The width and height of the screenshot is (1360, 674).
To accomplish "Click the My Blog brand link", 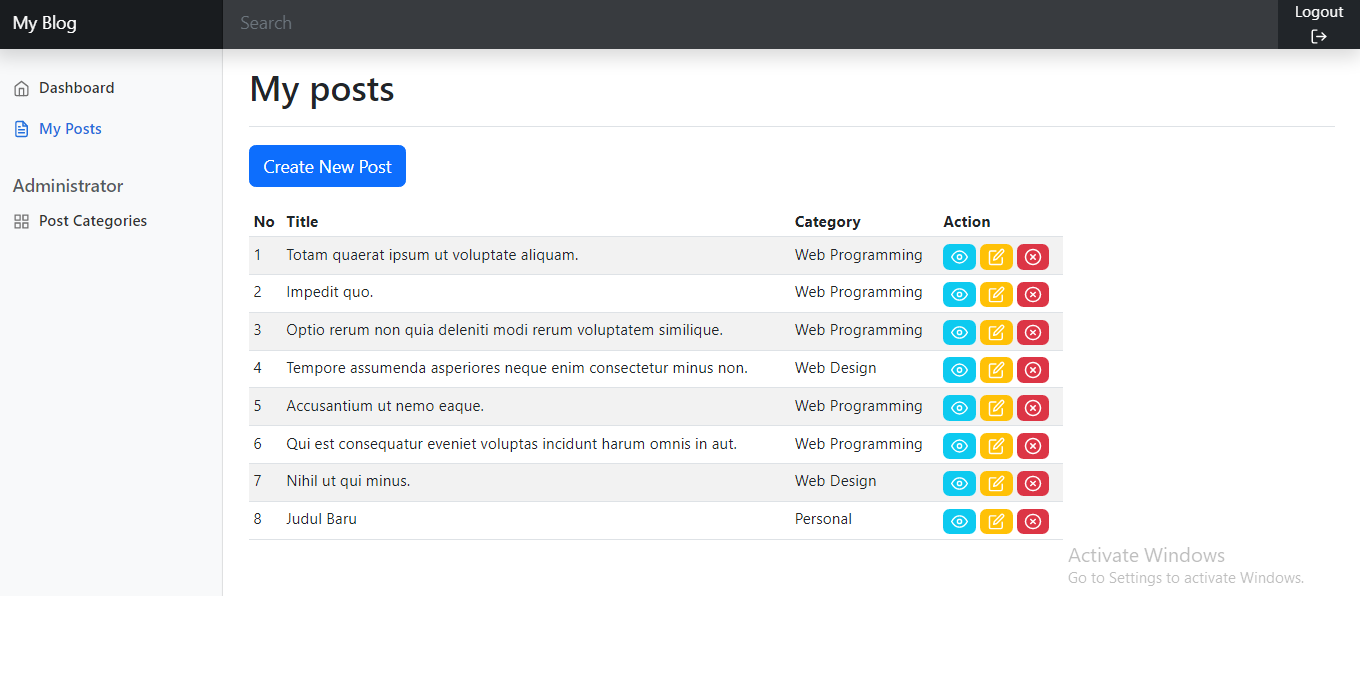I will pos(45,23).
